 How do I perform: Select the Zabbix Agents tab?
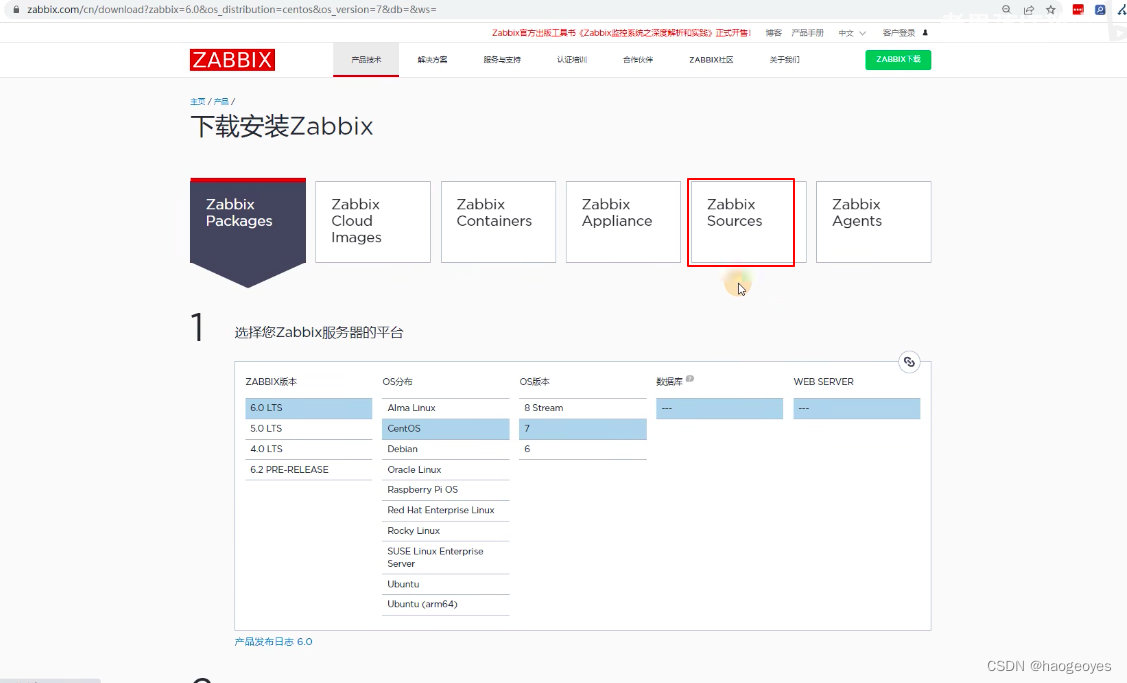pos(873,221)
